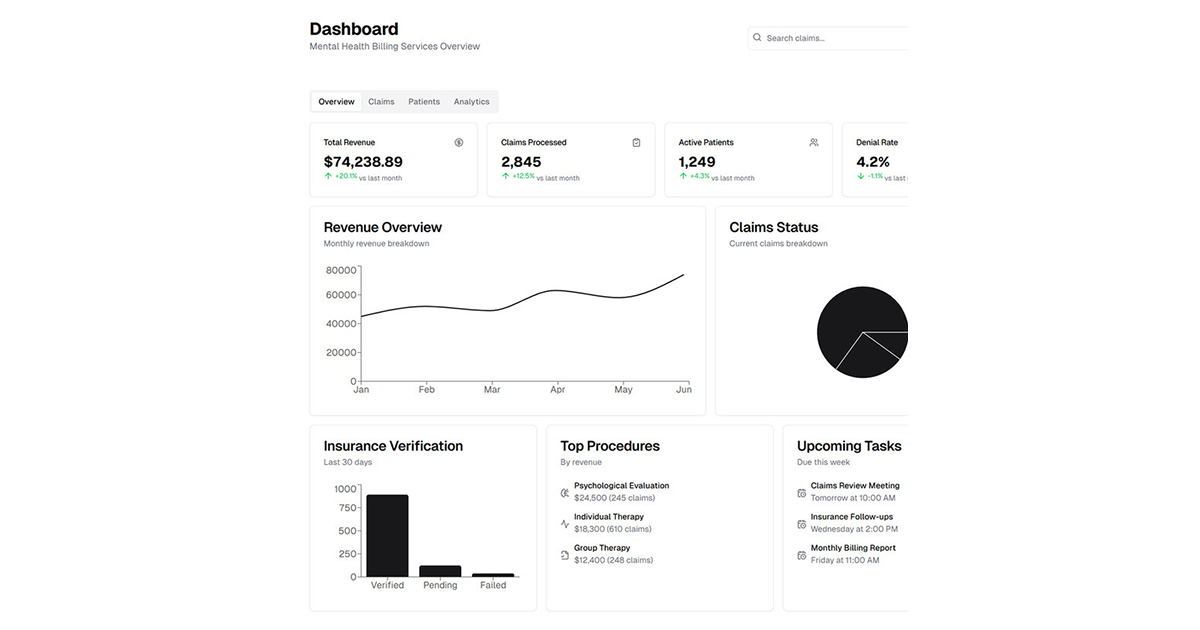Click the largest slice of Claims Status pie
The image size is (1200, 630).
[x=845, y=320]
